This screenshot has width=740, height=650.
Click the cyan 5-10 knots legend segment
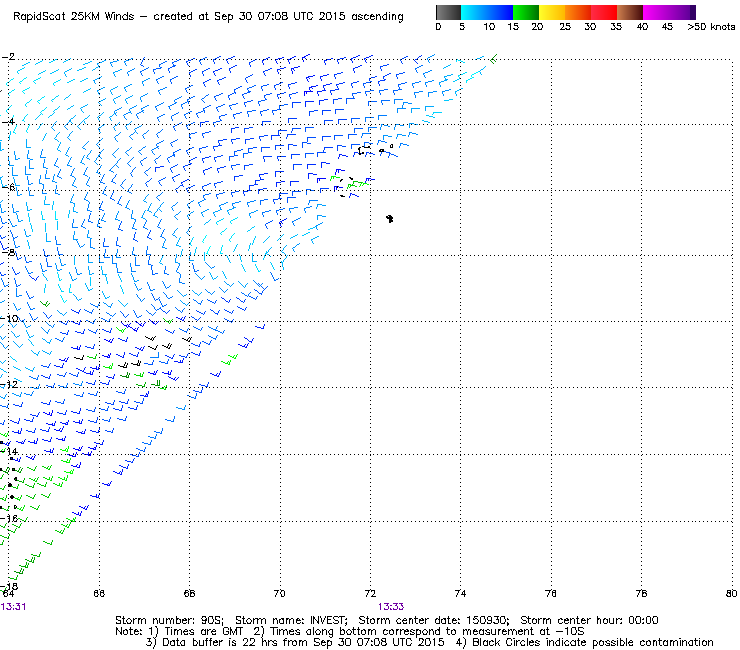[473, 12]
